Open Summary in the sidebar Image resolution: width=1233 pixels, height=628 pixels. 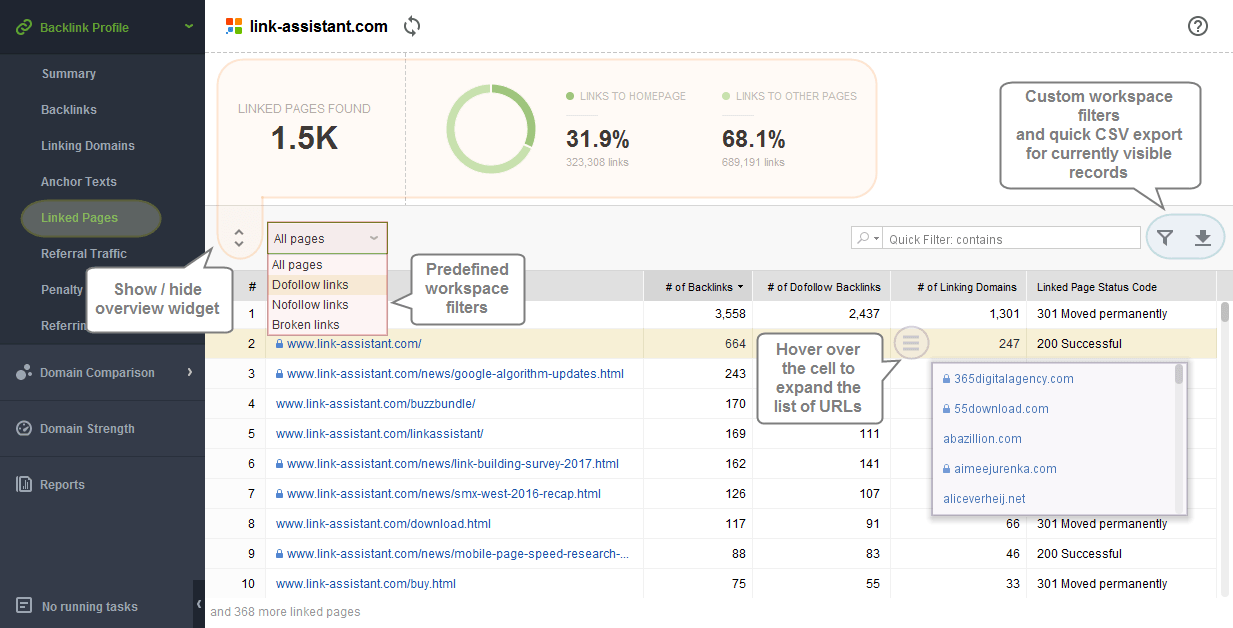69,74
